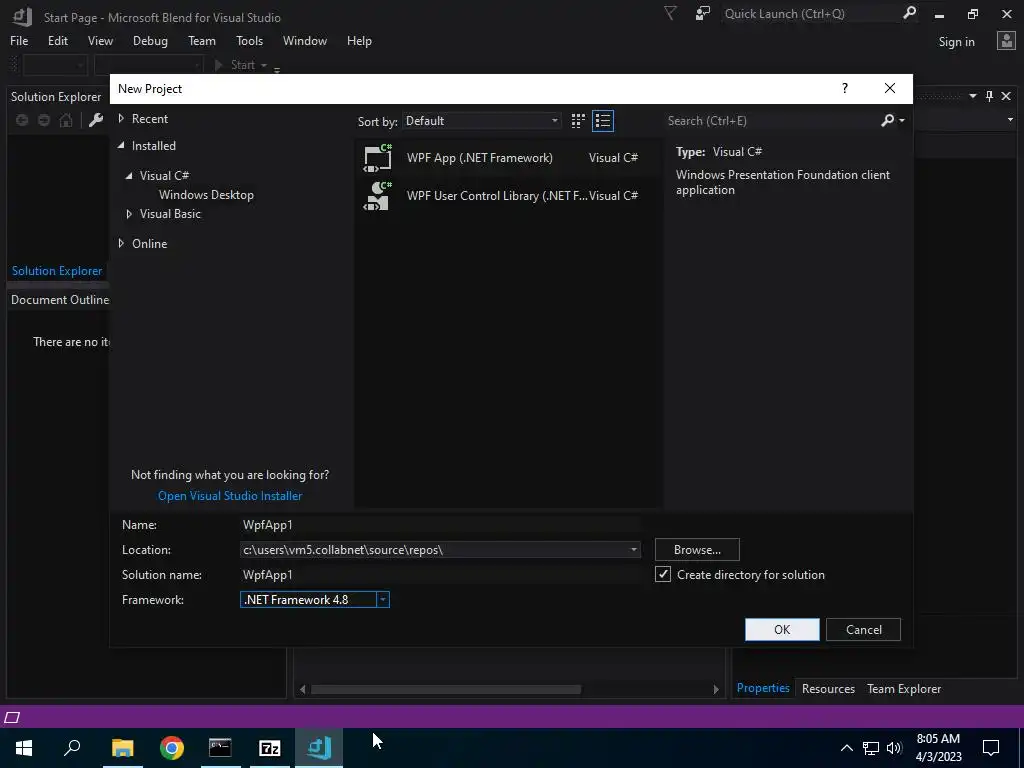Click the notifications flag icon
1024x768 pixels.
coord(670,13)
